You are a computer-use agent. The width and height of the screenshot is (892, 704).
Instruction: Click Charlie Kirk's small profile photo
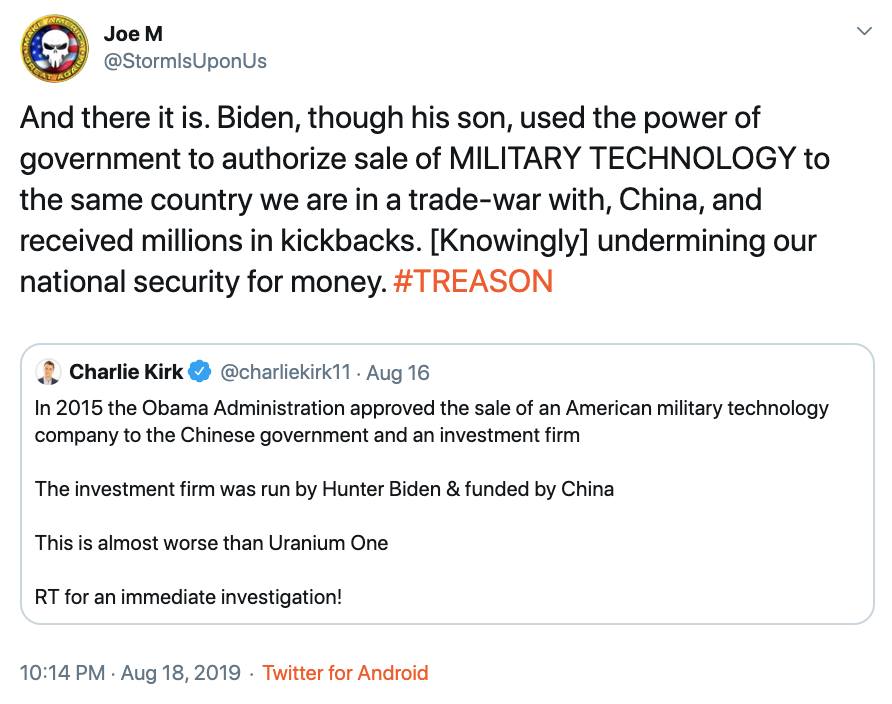click(48, 373)
